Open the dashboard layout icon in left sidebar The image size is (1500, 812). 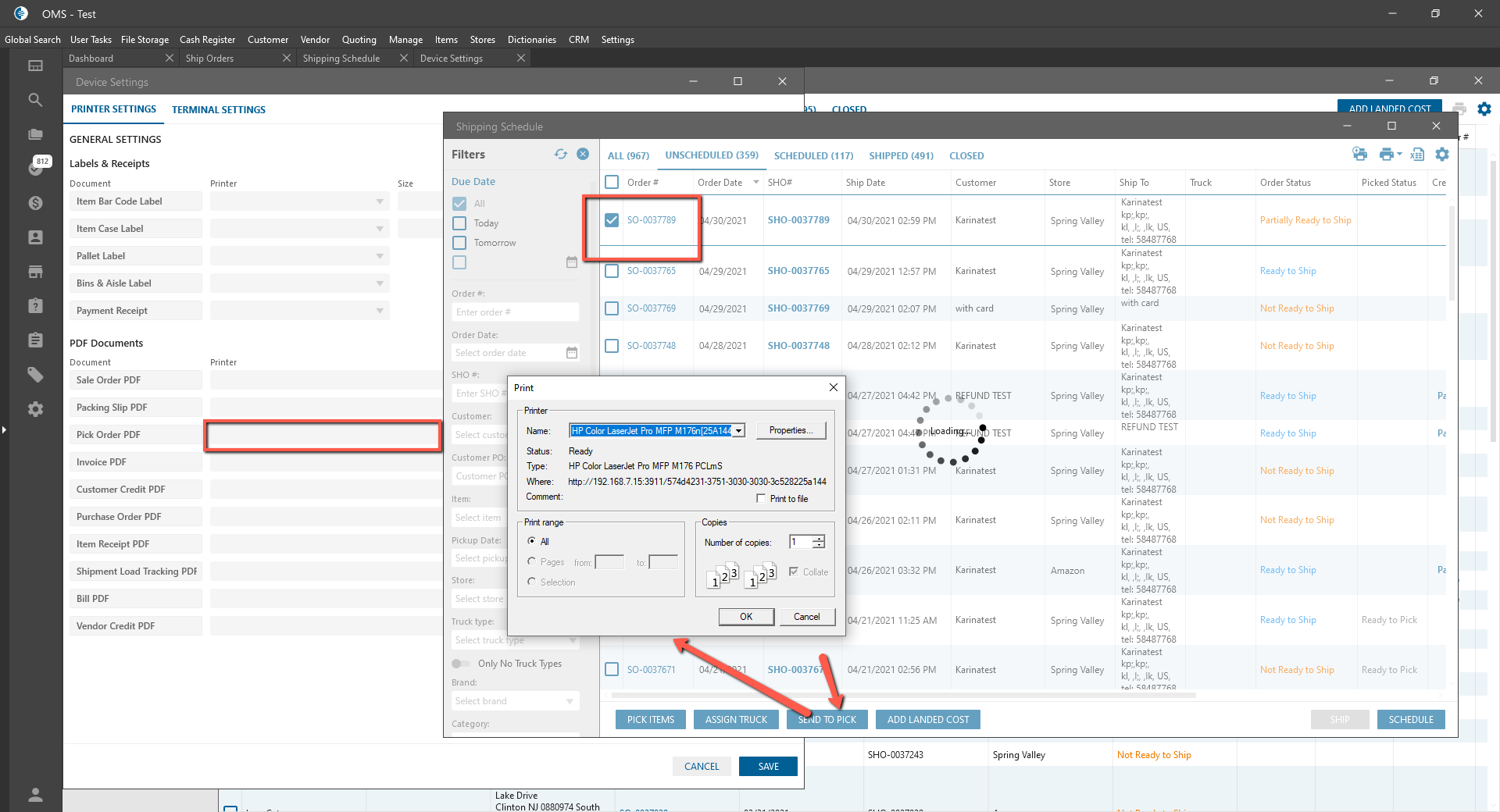[35, 66]
